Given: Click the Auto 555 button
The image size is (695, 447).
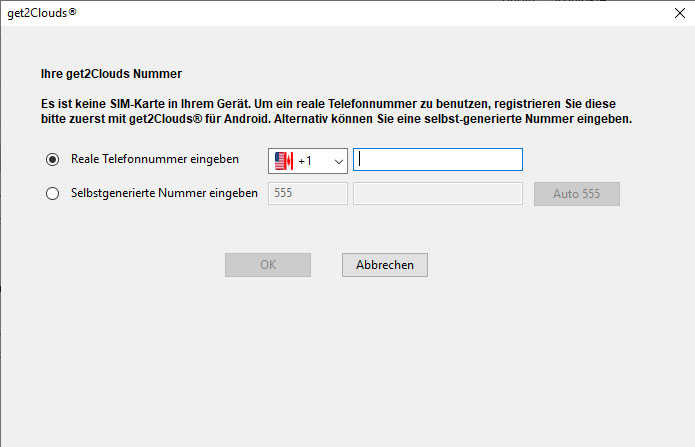Looking at the screenshot, I should (x=577, y=194).
